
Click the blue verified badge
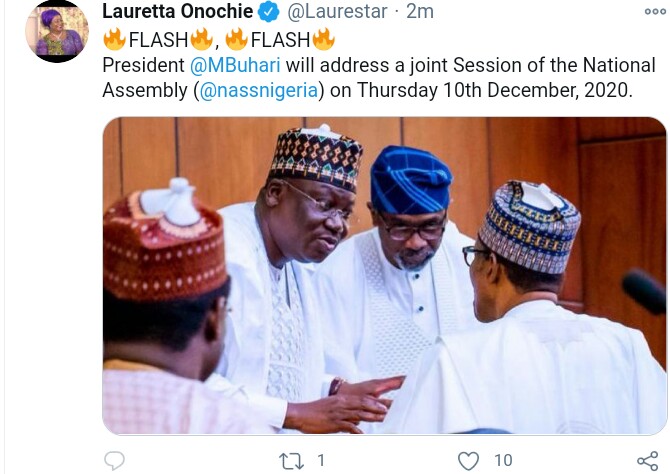click(269, 13)
